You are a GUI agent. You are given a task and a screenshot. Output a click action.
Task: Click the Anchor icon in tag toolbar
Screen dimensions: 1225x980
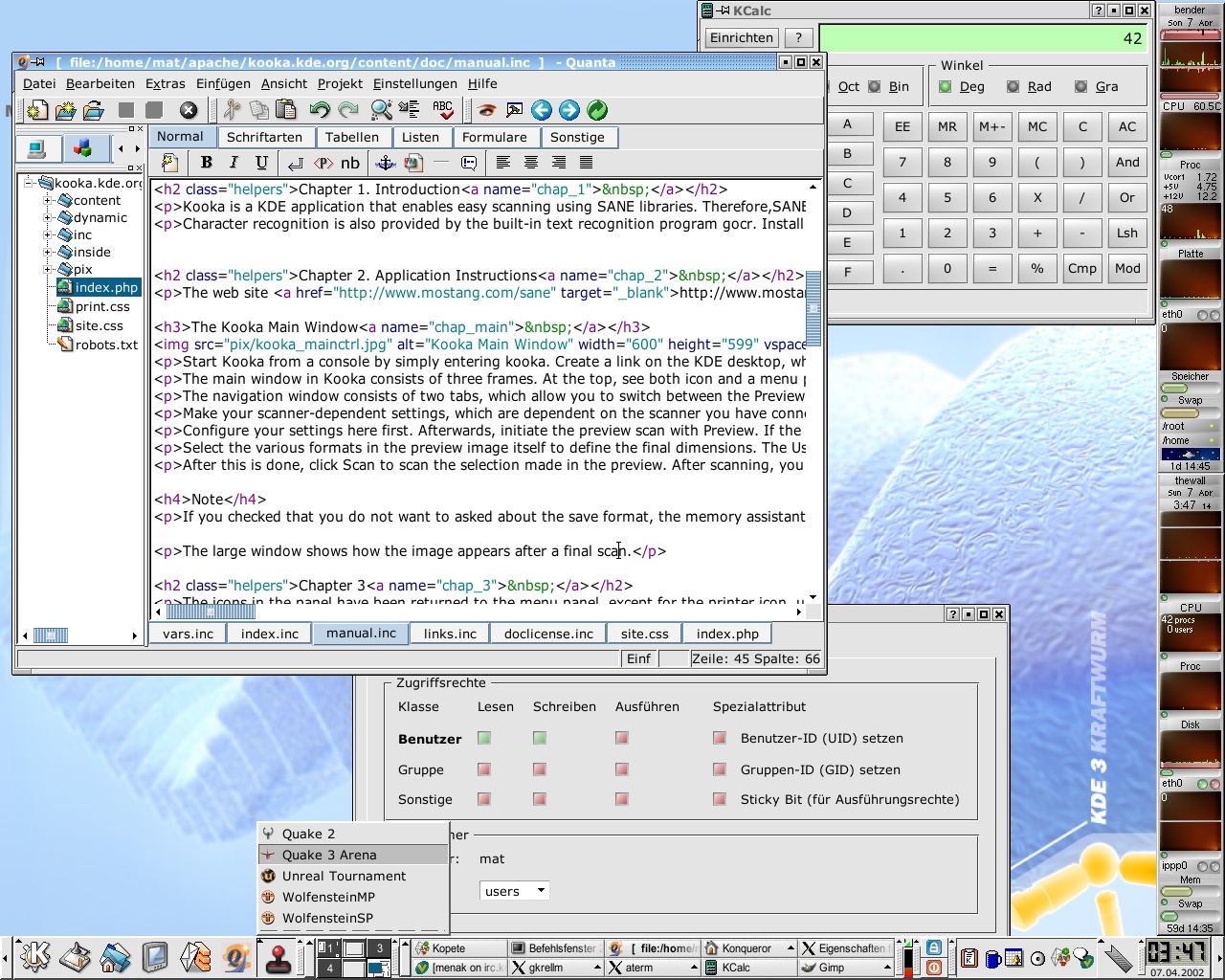pyautogui.click(x=385, y=163)
